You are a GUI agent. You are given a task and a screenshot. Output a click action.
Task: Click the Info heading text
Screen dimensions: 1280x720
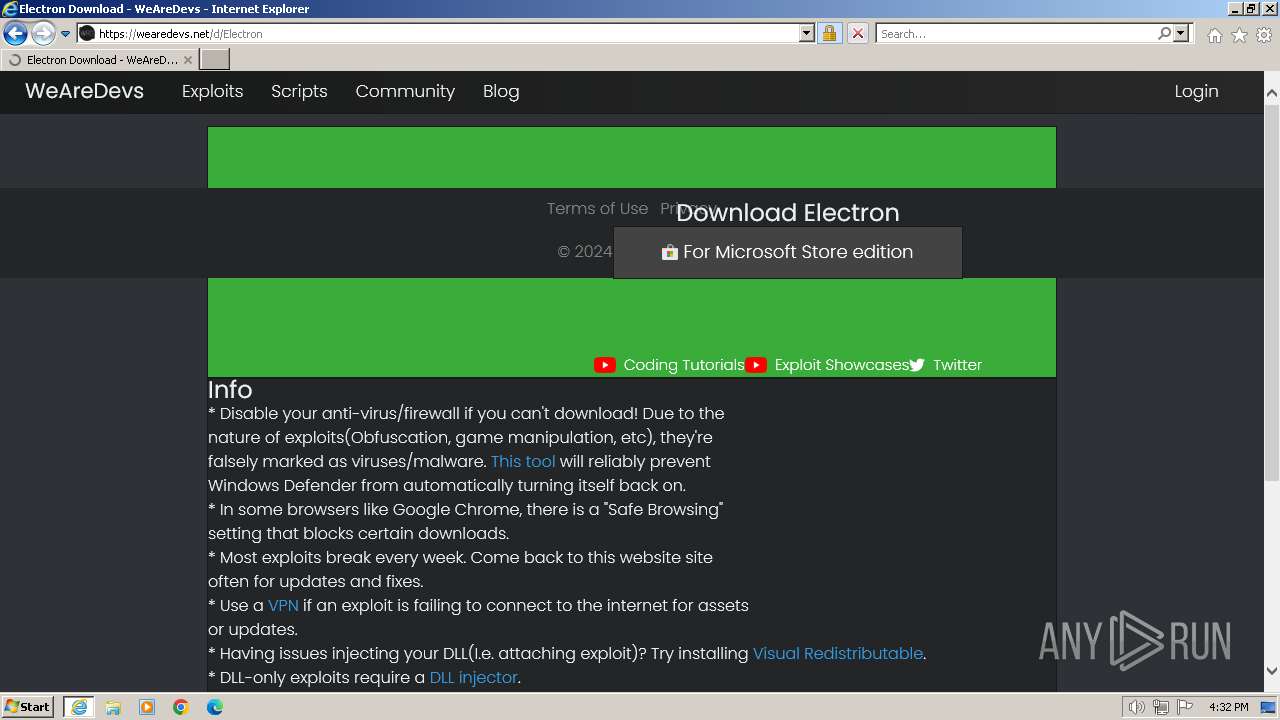click(x=230, y=389)
